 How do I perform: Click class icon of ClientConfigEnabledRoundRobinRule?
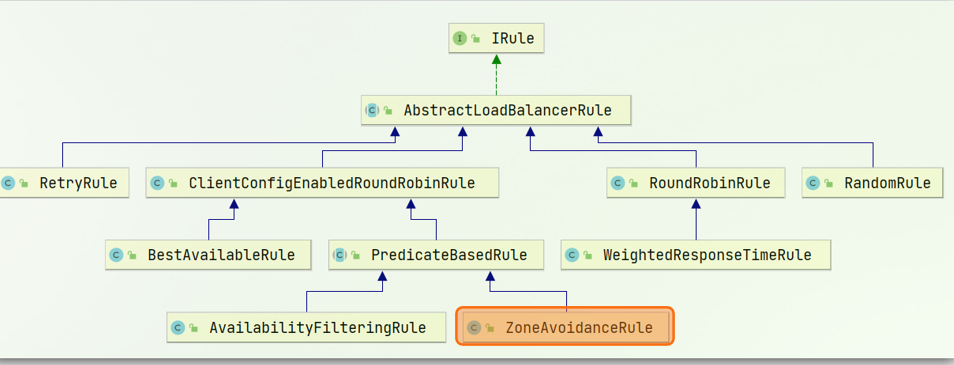point(158,182)
